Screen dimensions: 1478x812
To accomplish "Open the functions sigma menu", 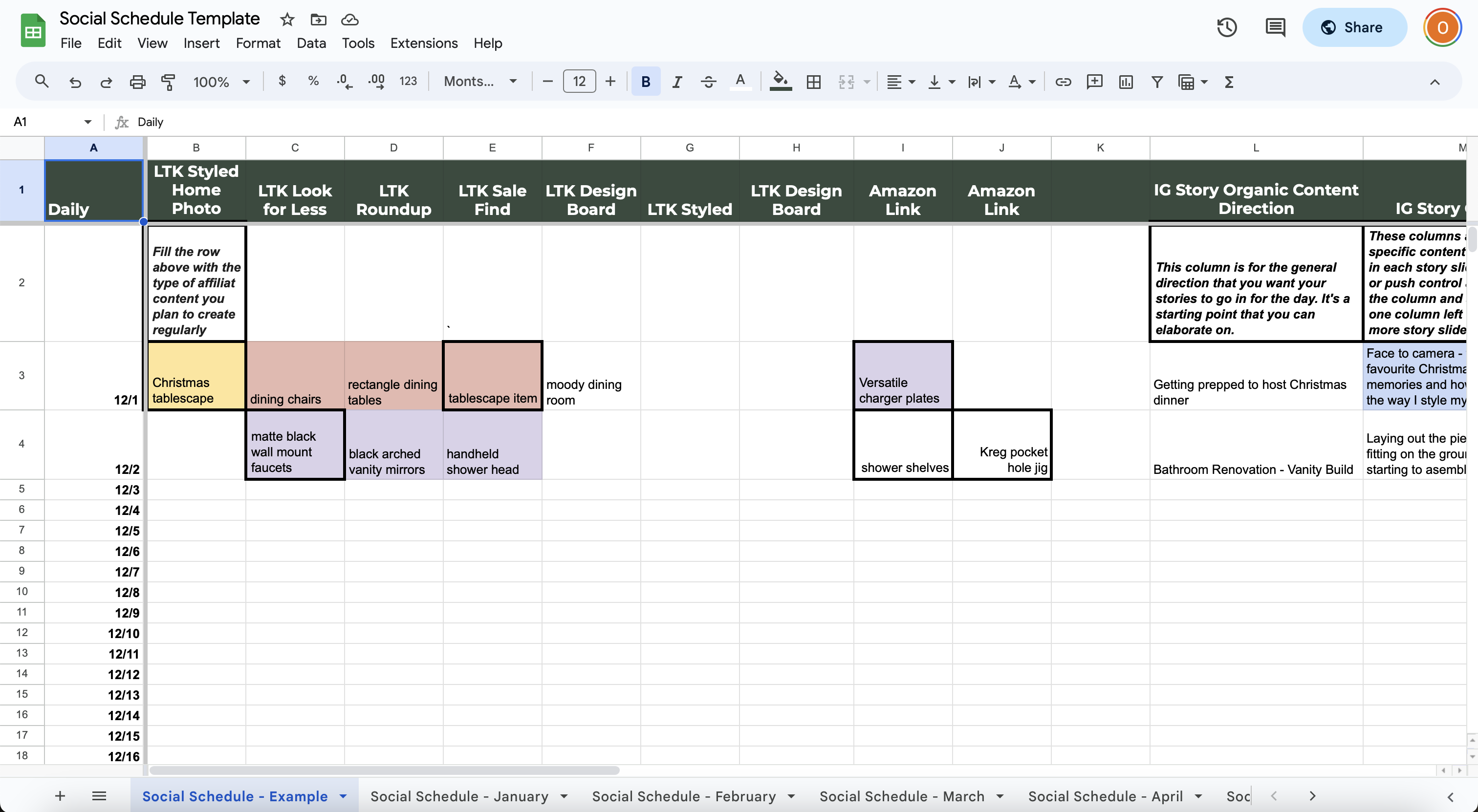I will tap(1229, 82).
